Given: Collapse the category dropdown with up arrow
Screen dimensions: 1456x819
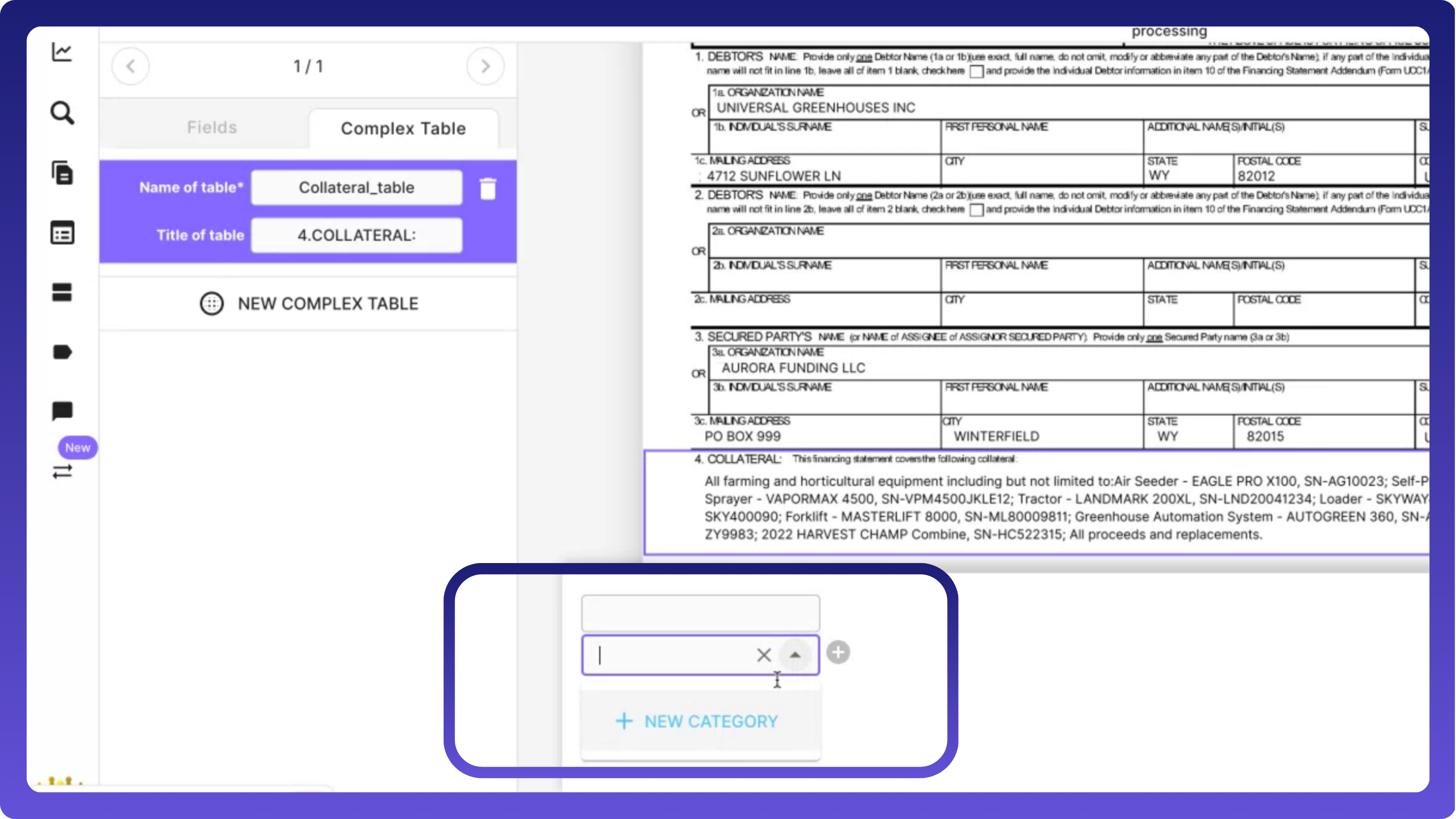Looking at the screenshot, I should [795, 655].
